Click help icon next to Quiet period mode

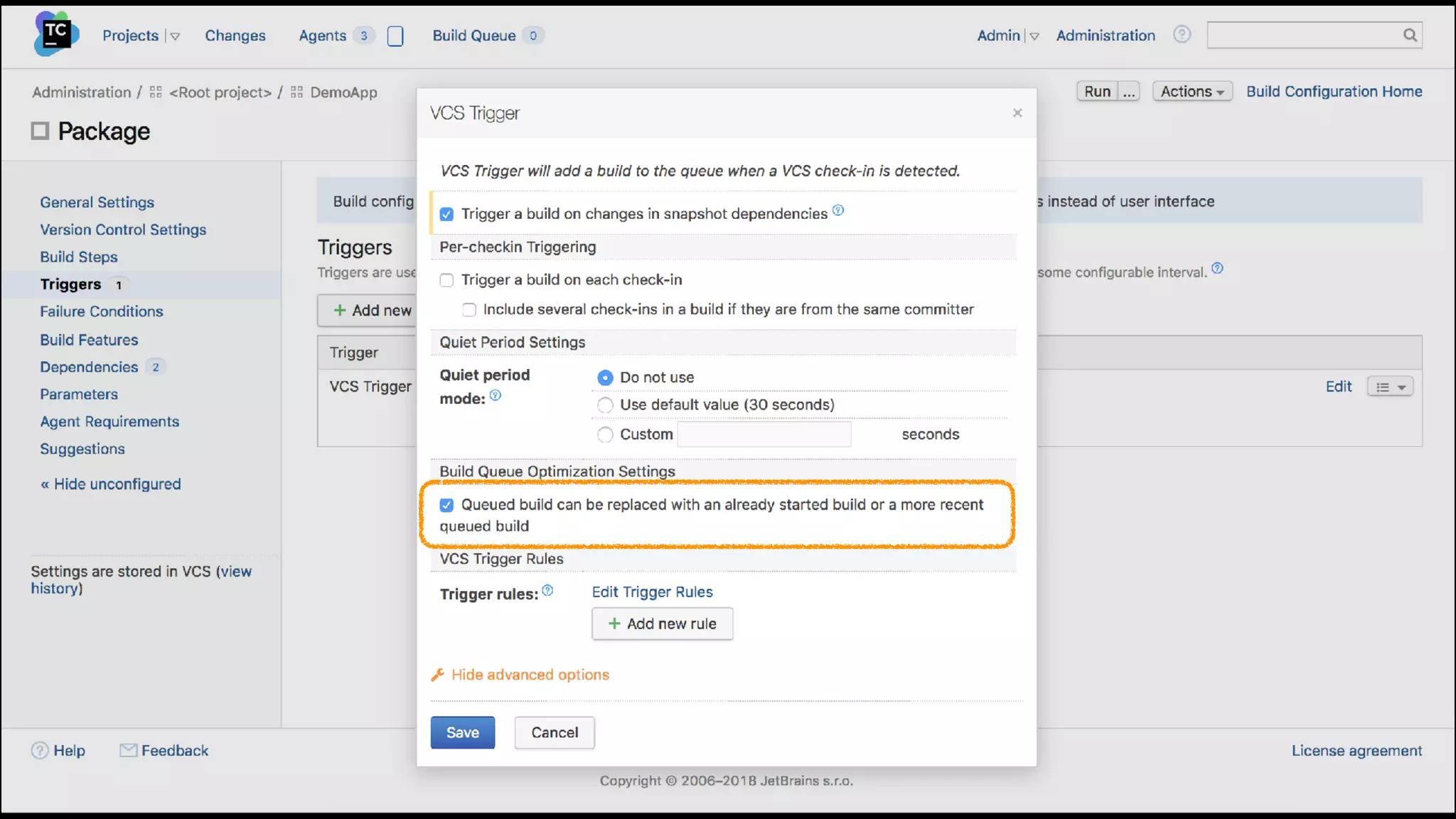click(x=496, y=396)
